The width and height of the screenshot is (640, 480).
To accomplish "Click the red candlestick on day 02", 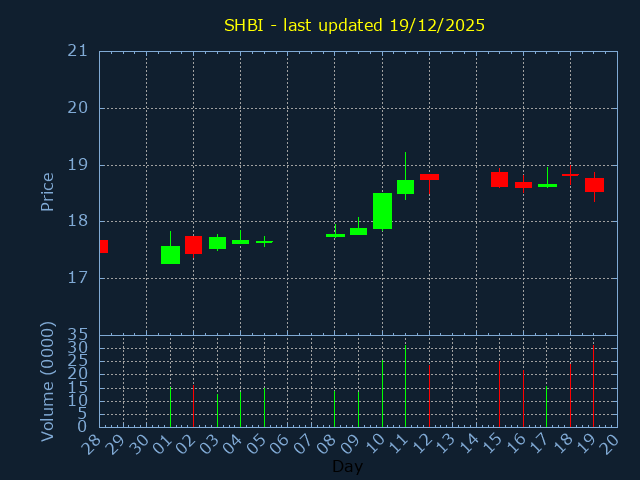I will click(x=193, y=245).
